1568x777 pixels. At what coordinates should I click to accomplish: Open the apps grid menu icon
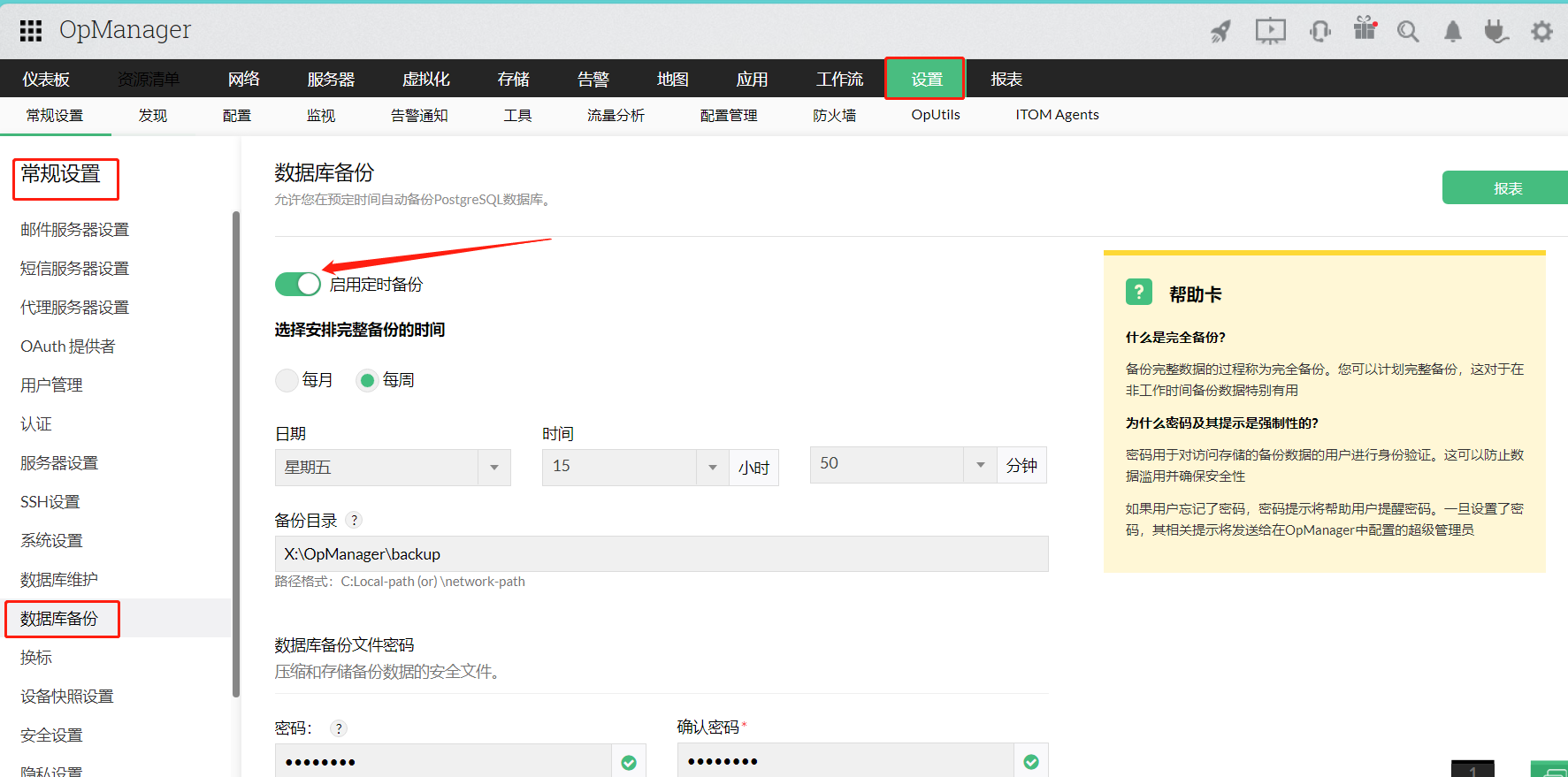(31, 31)
